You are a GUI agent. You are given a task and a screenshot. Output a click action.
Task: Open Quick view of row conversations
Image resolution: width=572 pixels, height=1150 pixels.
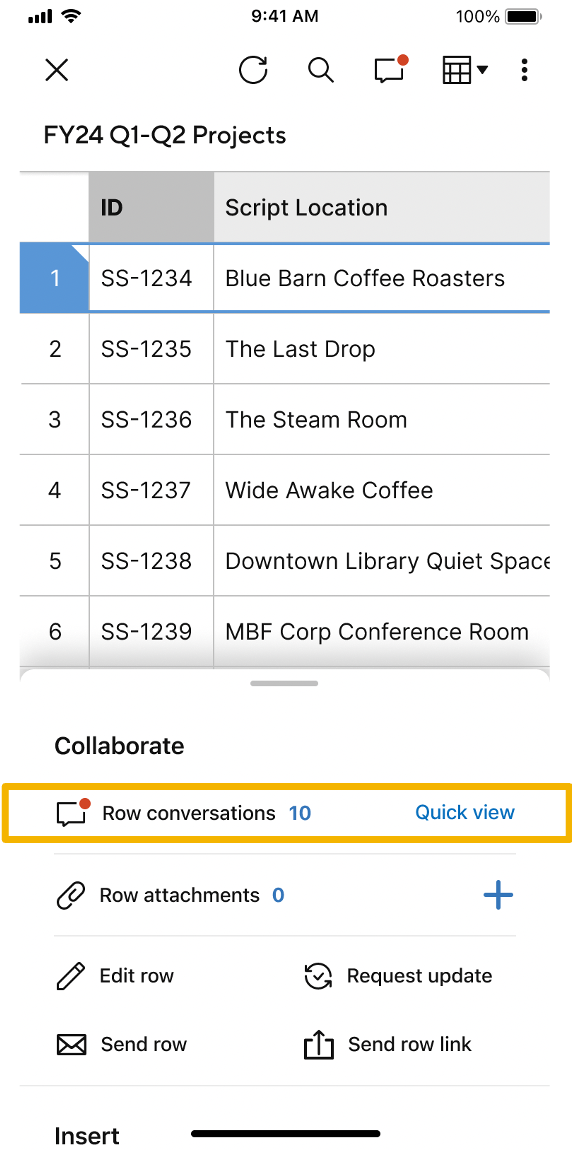click(x=465, y=813)
